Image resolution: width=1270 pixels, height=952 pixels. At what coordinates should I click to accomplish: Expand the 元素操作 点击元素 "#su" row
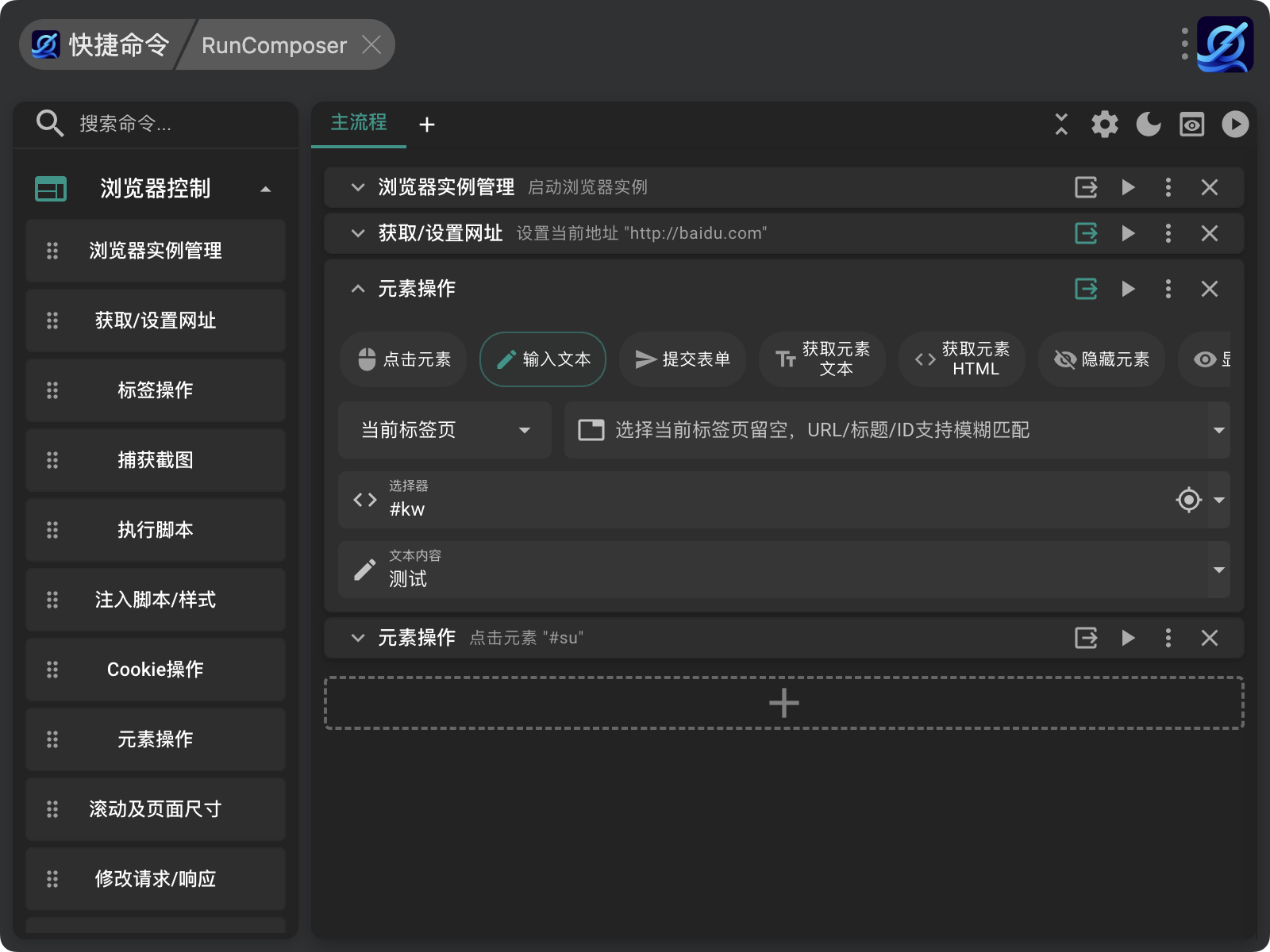point(358,638)
